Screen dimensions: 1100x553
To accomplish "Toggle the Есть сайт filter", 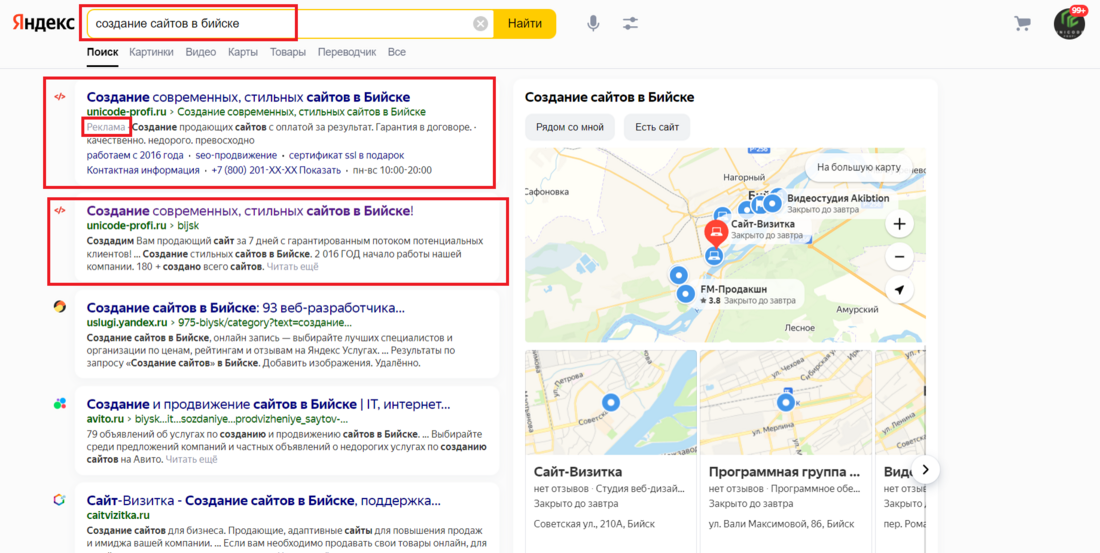I will pyautogui.click(x=657, y=128).
